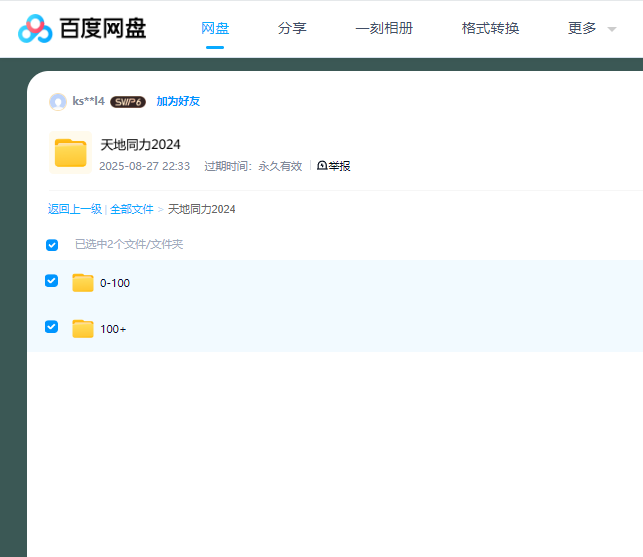The image size is (643, 557).
Task: Click the 加为好友 link
Action: click(178, 101)
